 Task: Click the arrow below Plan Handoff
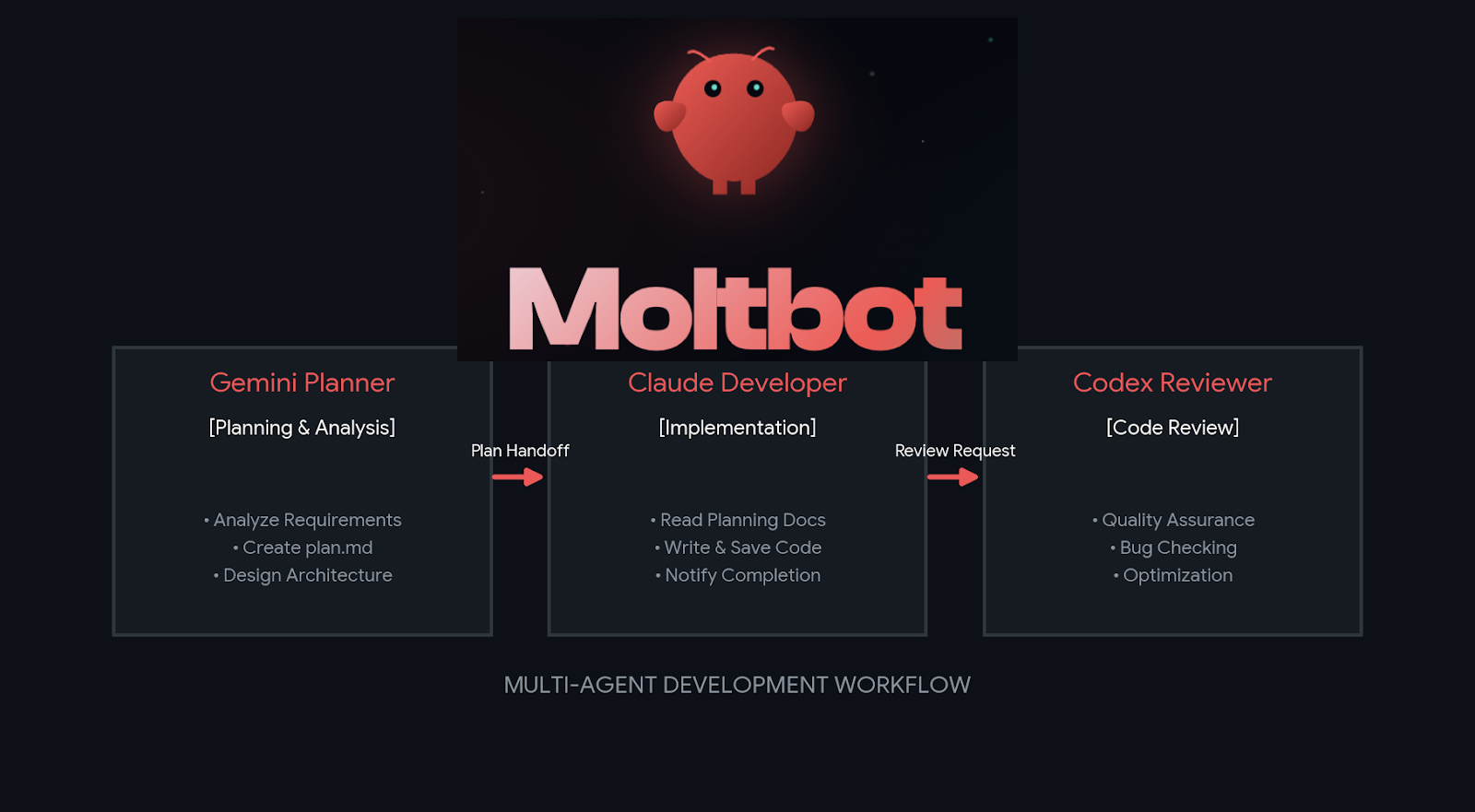(x=517, y=477)
